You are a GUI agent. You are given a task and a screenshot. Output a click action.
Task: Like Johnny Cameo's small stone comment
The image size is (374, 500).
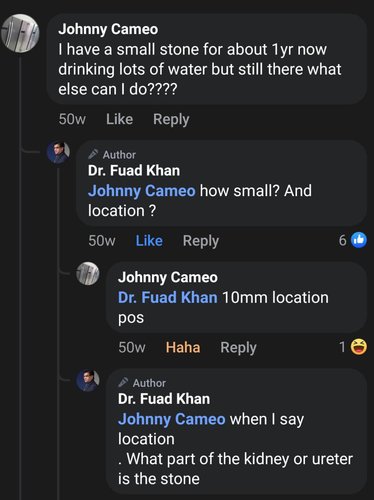coord(119,119)
